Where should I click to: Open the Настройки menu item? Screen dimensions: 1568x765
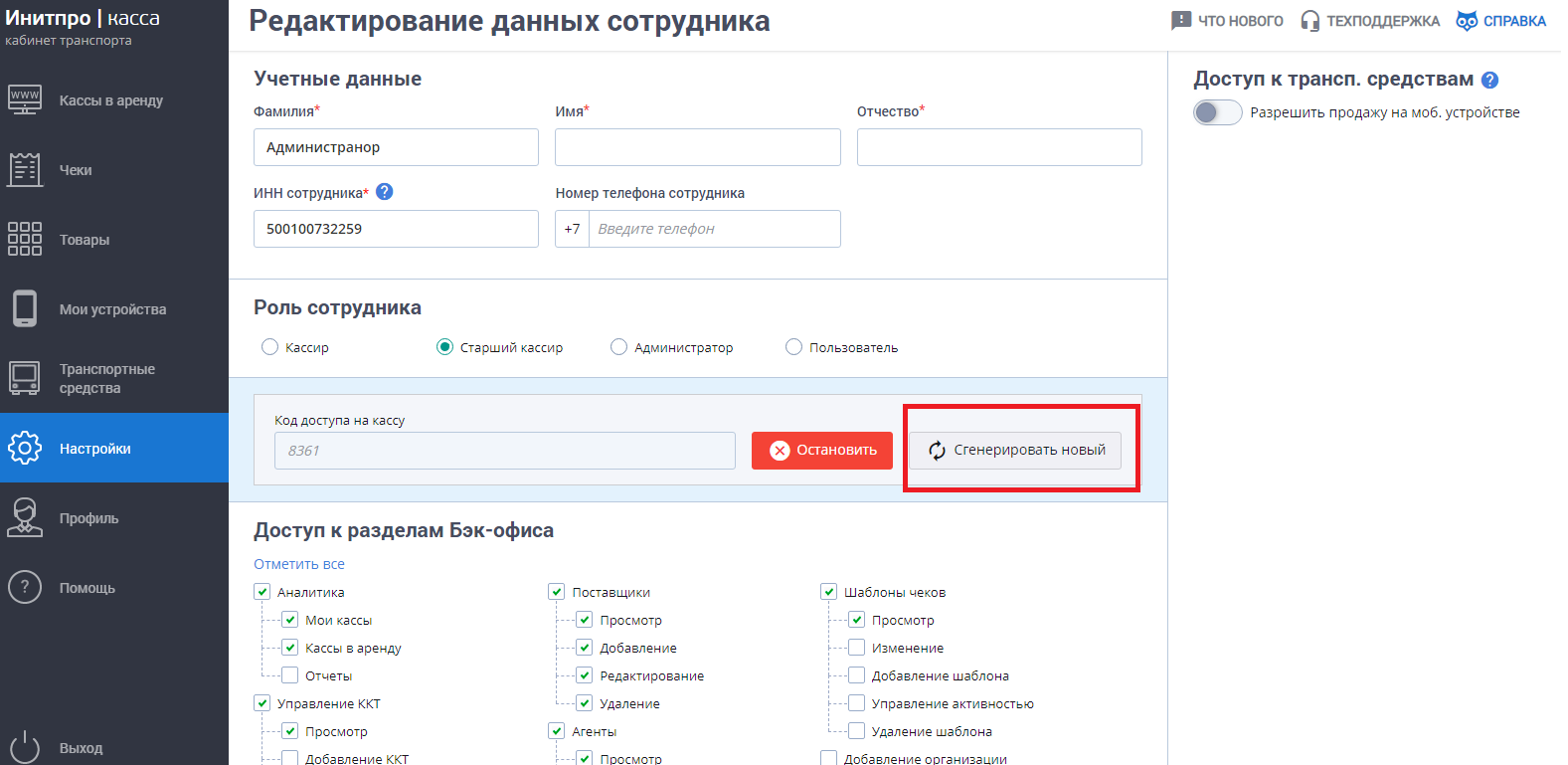click(x=94, y=449)
